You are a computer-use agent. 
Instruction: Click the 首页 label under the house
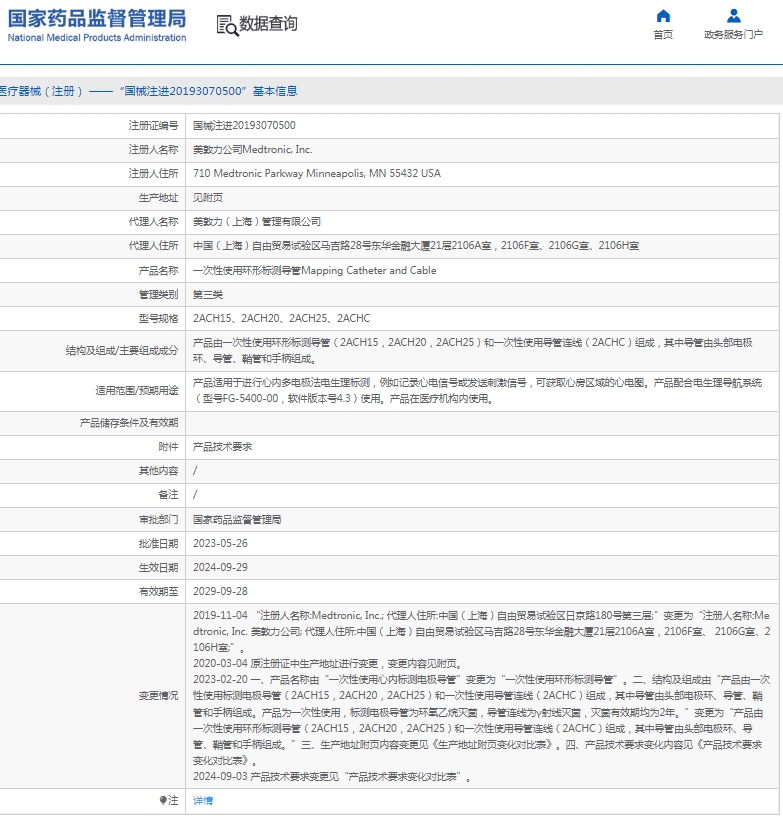click(x=663, y=35)
